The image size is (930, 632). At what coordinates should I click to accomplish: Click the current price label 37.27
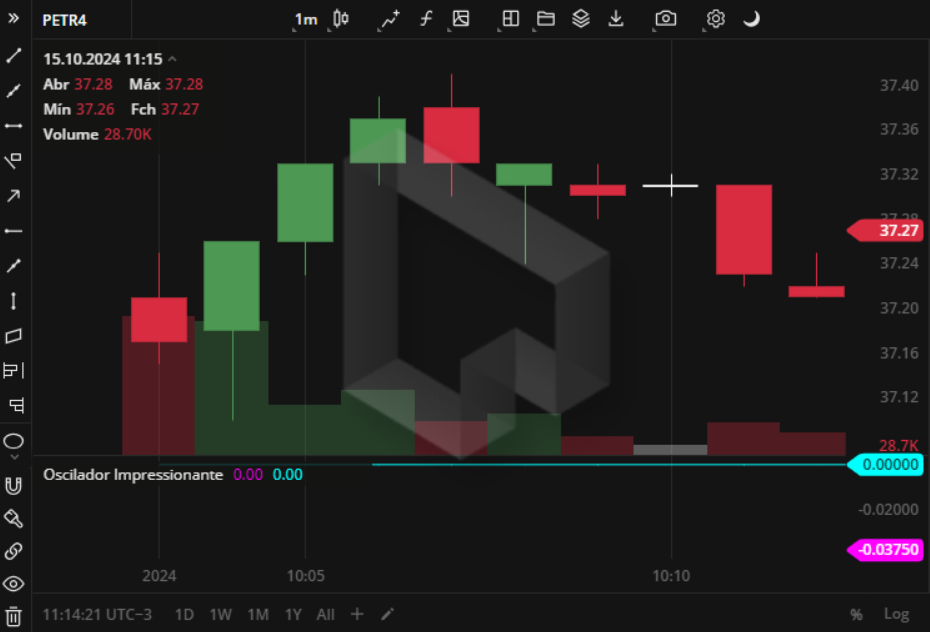click(884, 231)
